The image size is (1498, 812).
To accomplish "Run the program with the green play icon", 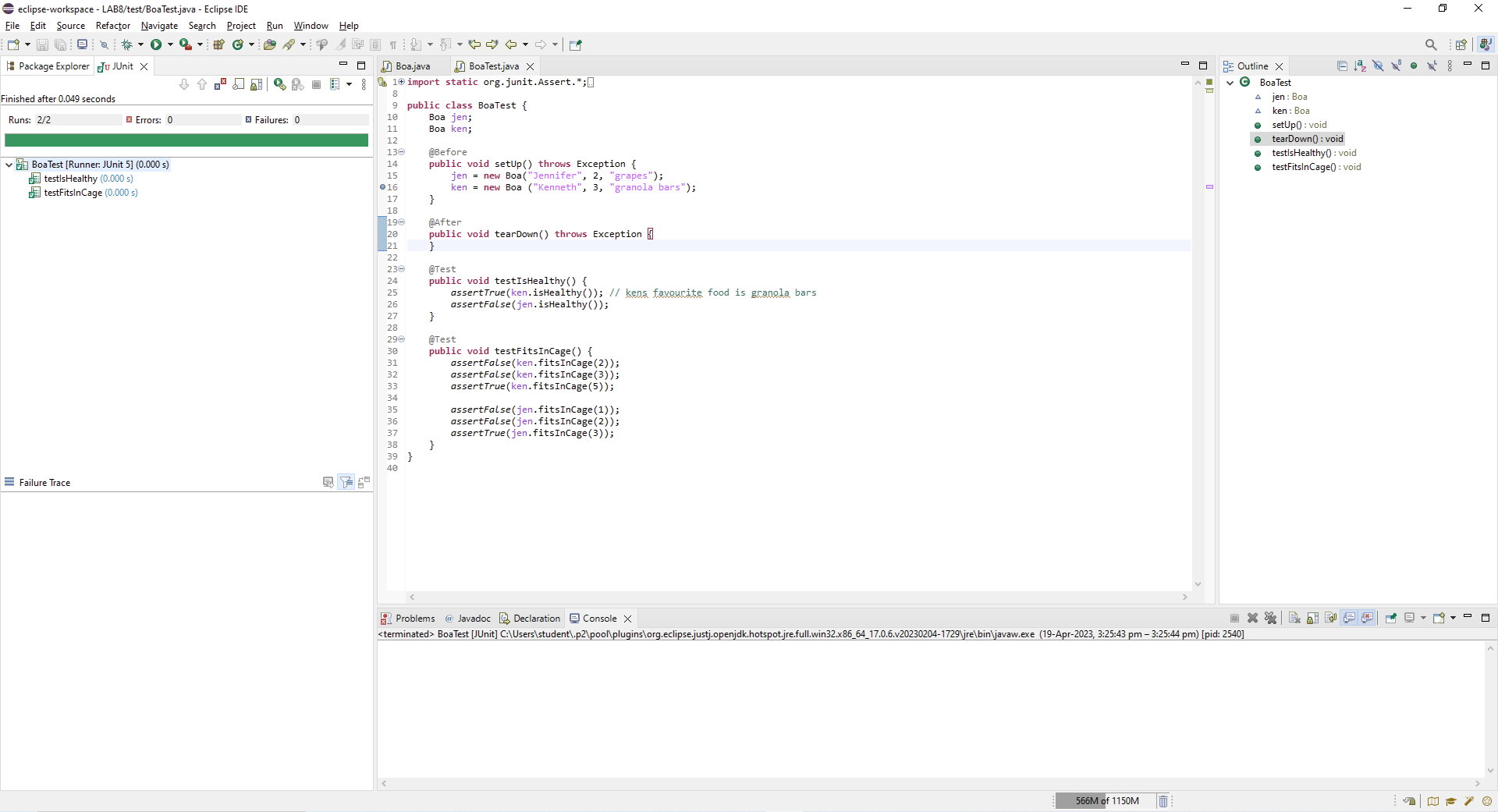I will point(156,44).
